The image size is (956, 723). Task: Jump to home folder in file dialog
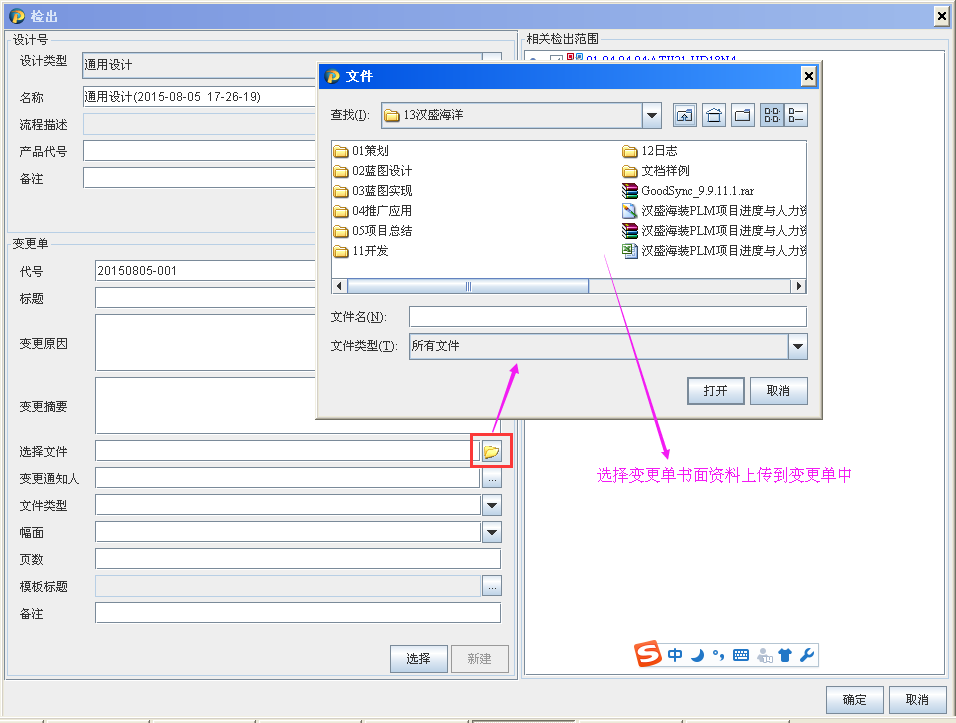point(713,115)
